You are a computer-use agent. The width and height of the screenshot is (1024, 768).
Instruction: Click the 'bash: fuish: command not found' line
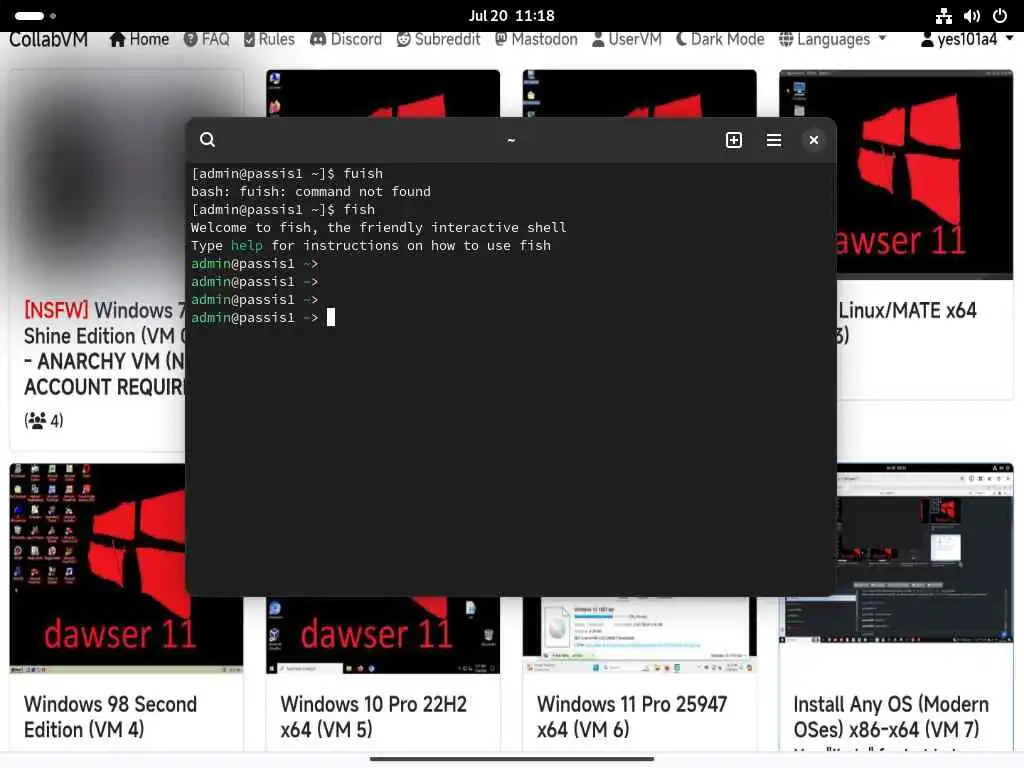tap(310, 191)
